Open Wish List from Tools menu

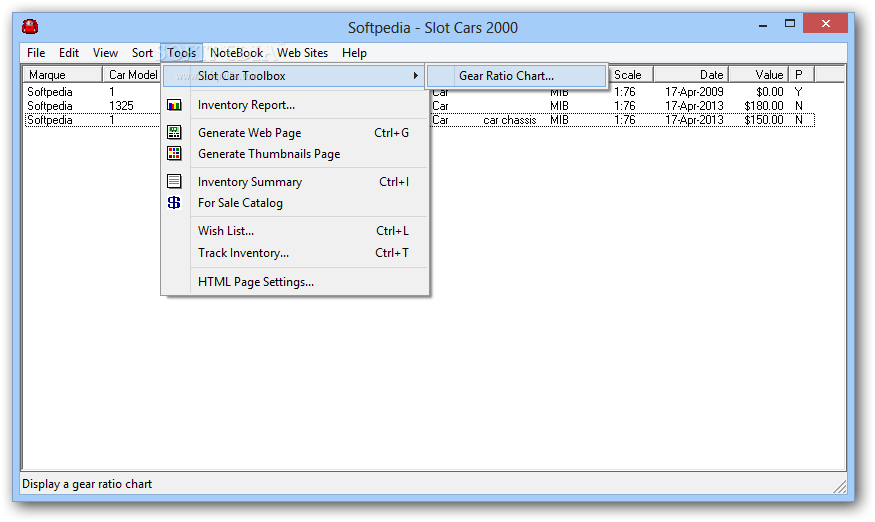tap(296, 231)
